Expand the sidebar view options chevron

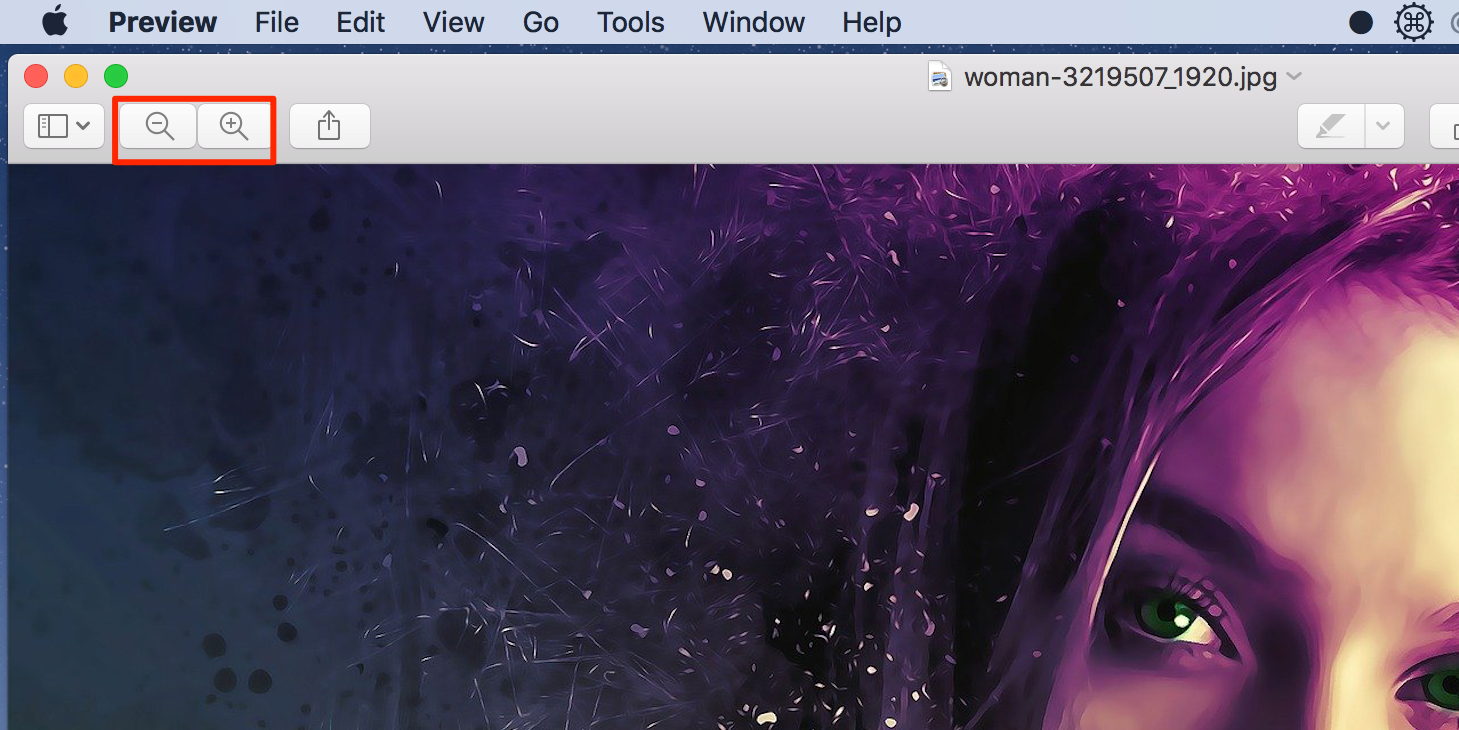tap(82, 125)
